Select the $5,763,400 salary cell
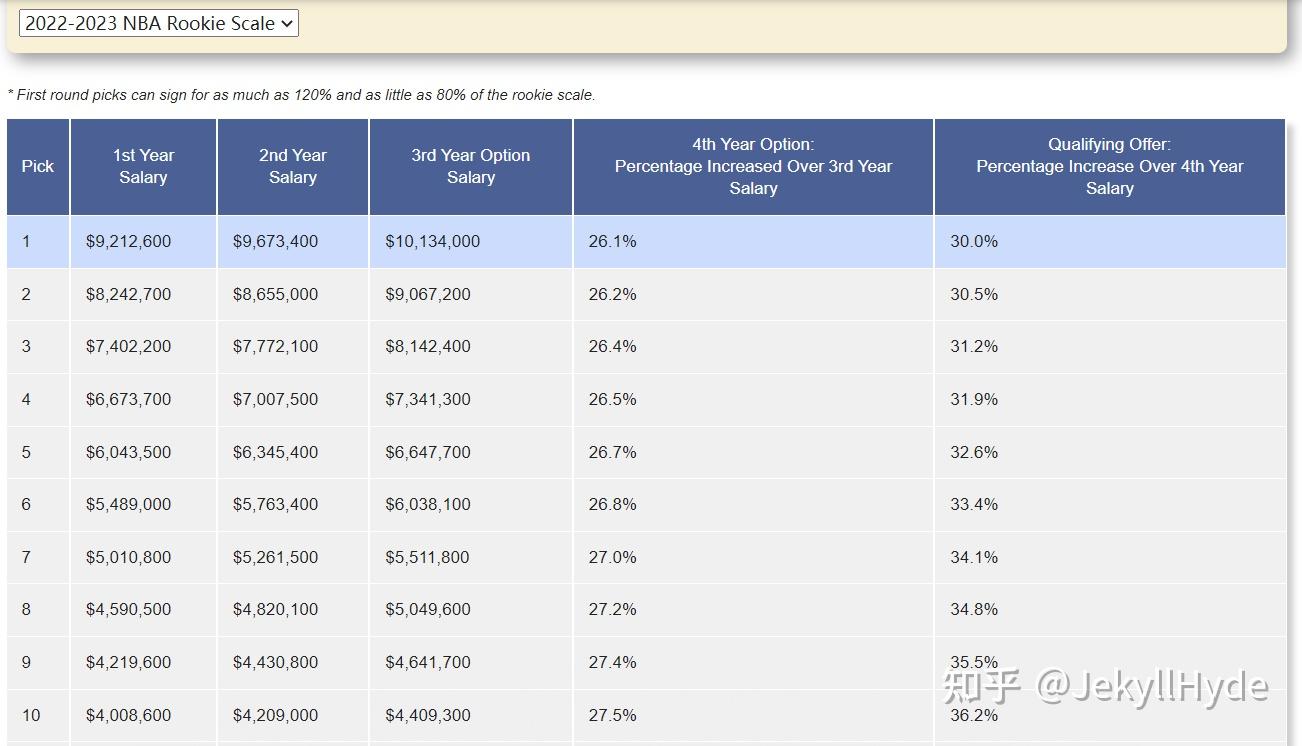This screenshot has height=746, width=1302. pyautogui.click(x=293, y=504)
